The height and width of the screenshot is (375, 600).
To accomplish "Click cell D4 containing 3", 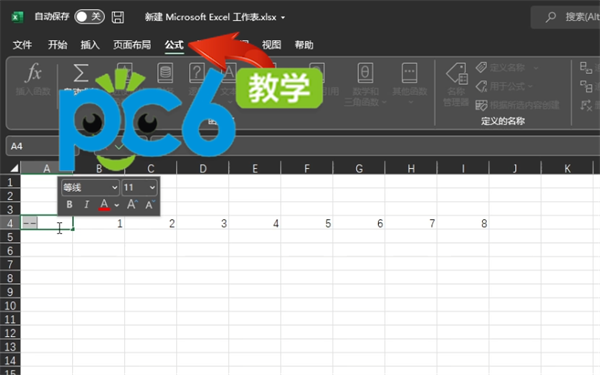I will tap(203, 223).
